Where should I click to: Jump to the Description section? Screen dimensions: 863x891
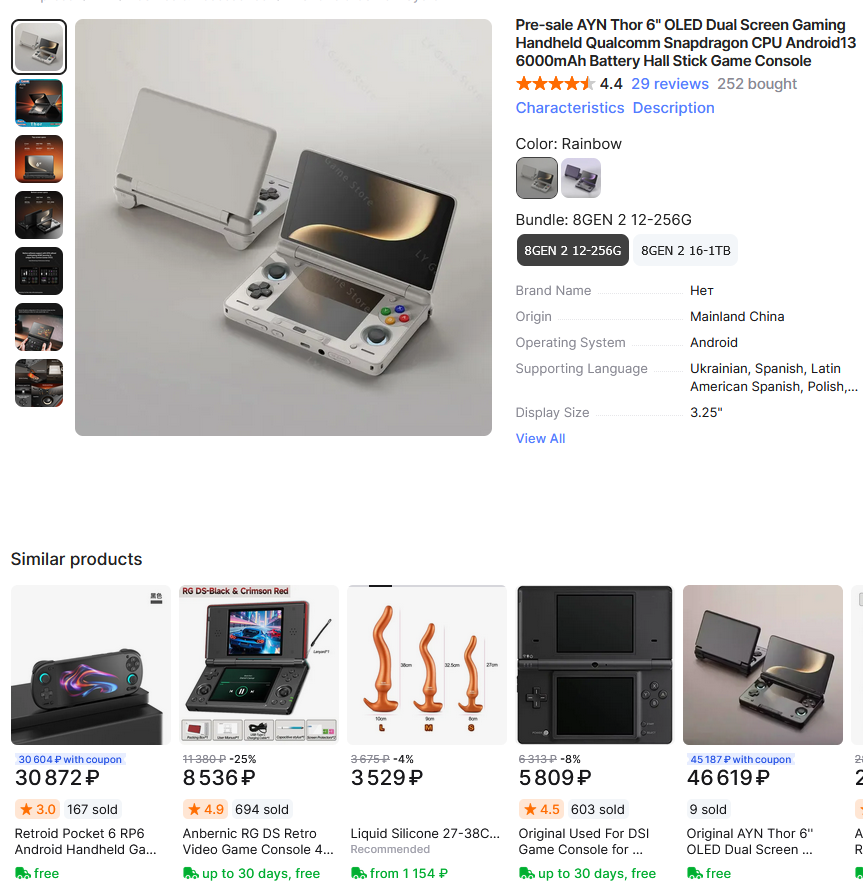pyautogui.click(x=673, y=108)
